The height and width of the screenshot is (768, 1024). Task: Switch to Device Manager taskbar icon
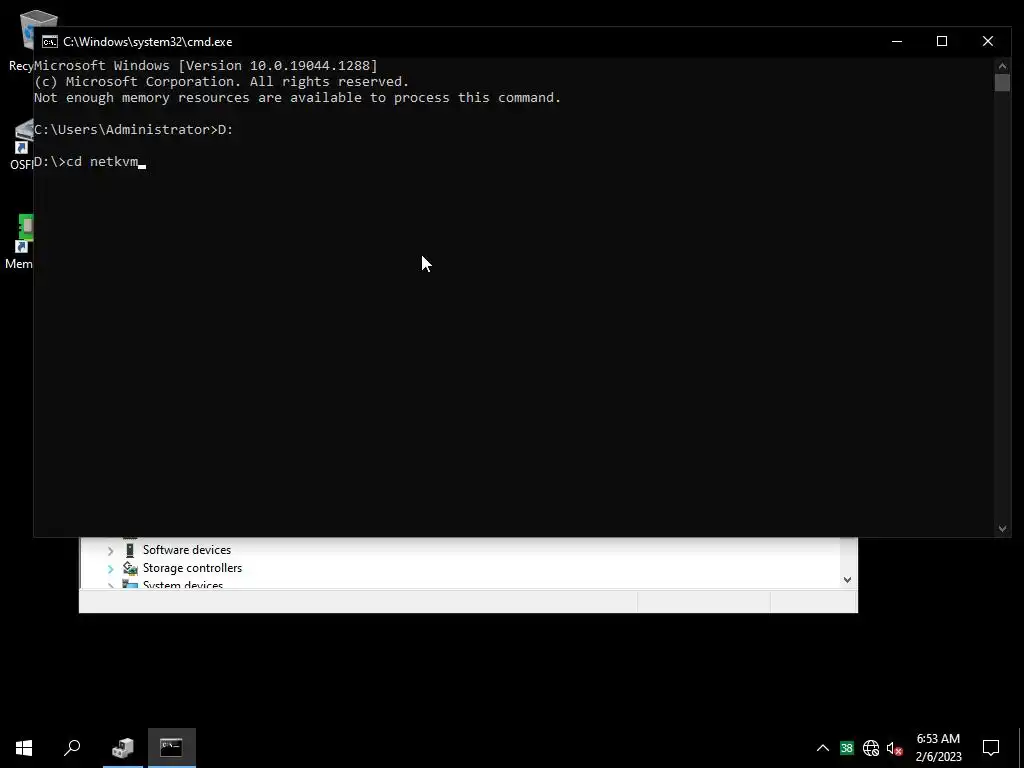(123, 748)
